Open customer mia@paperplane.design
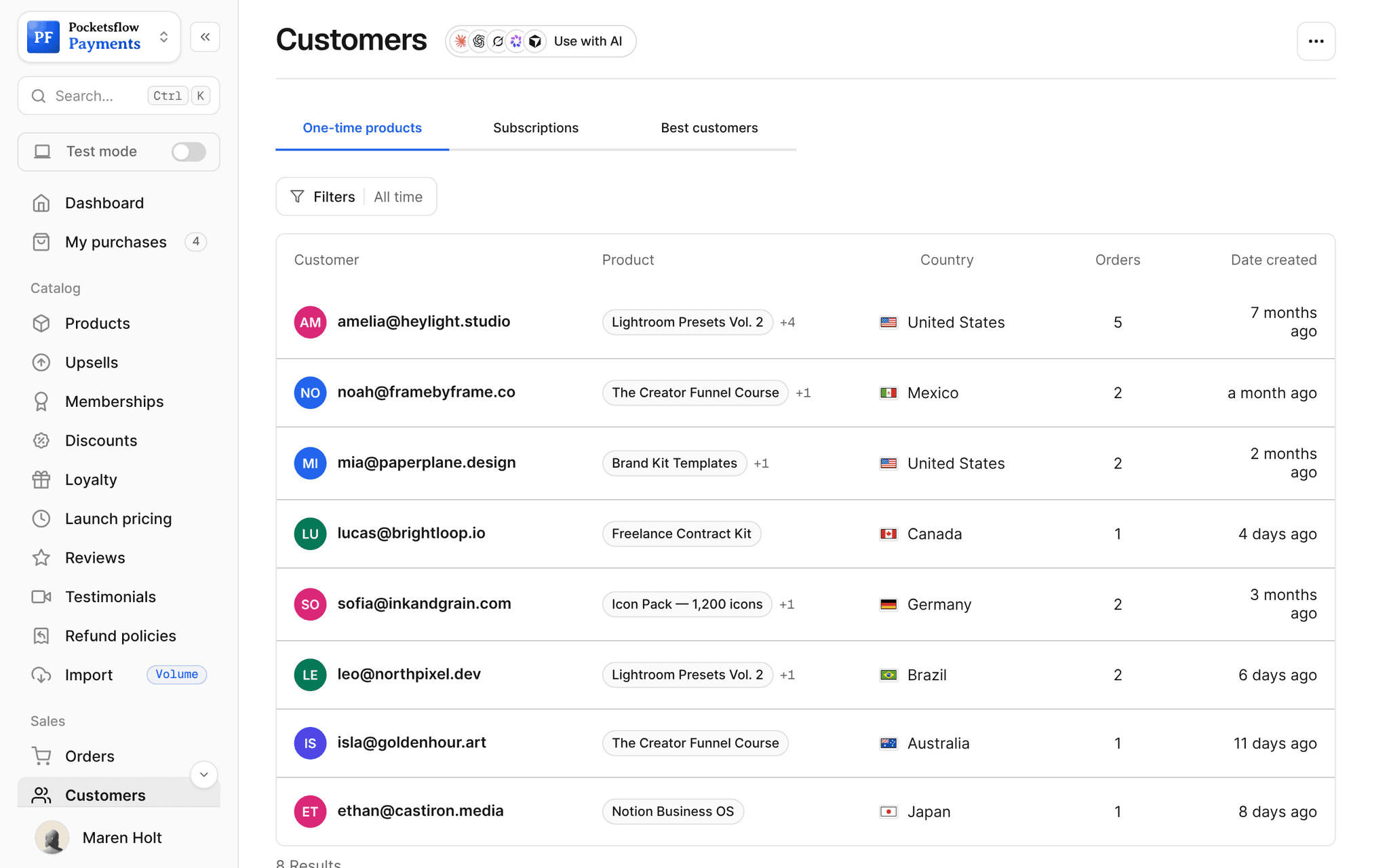The height and width of the screenshot is (868, 1389). click(x=427, y=462)
